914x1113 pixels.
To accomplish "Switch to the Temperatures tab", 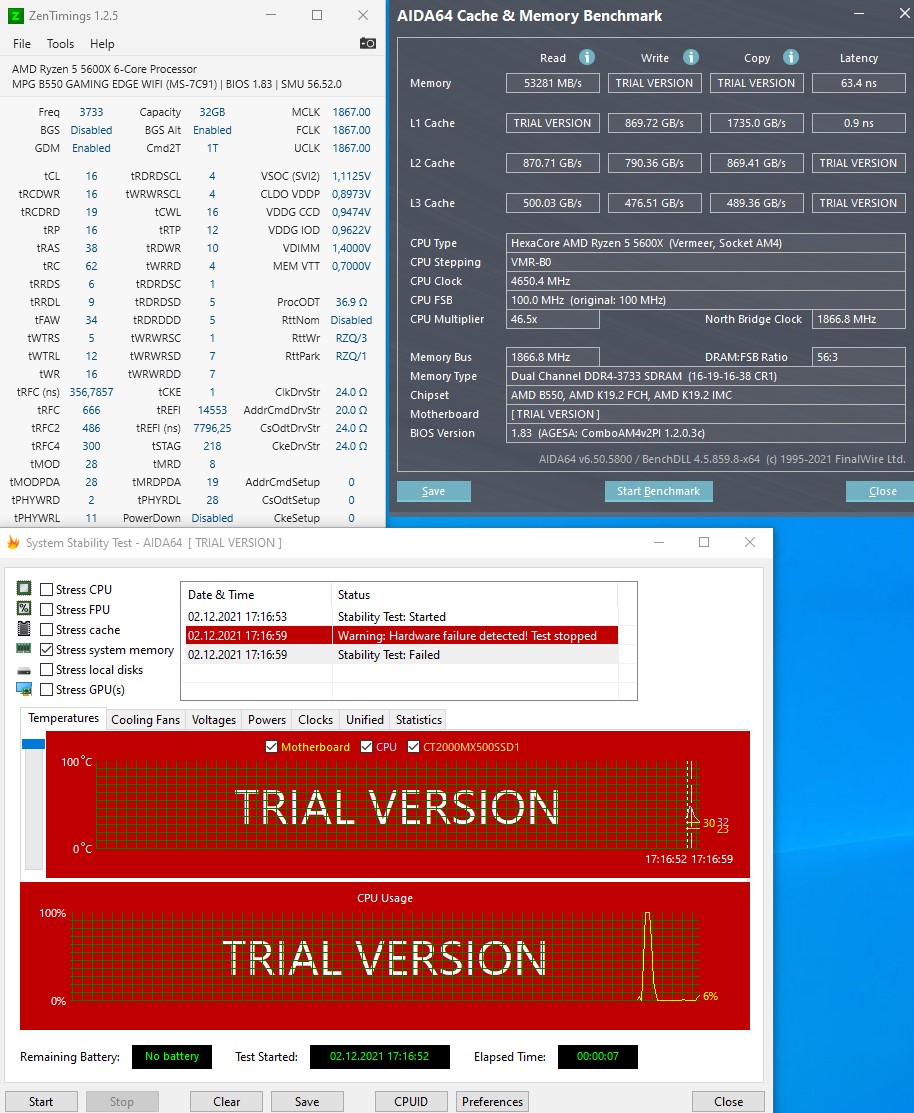I will coord(63,718).
